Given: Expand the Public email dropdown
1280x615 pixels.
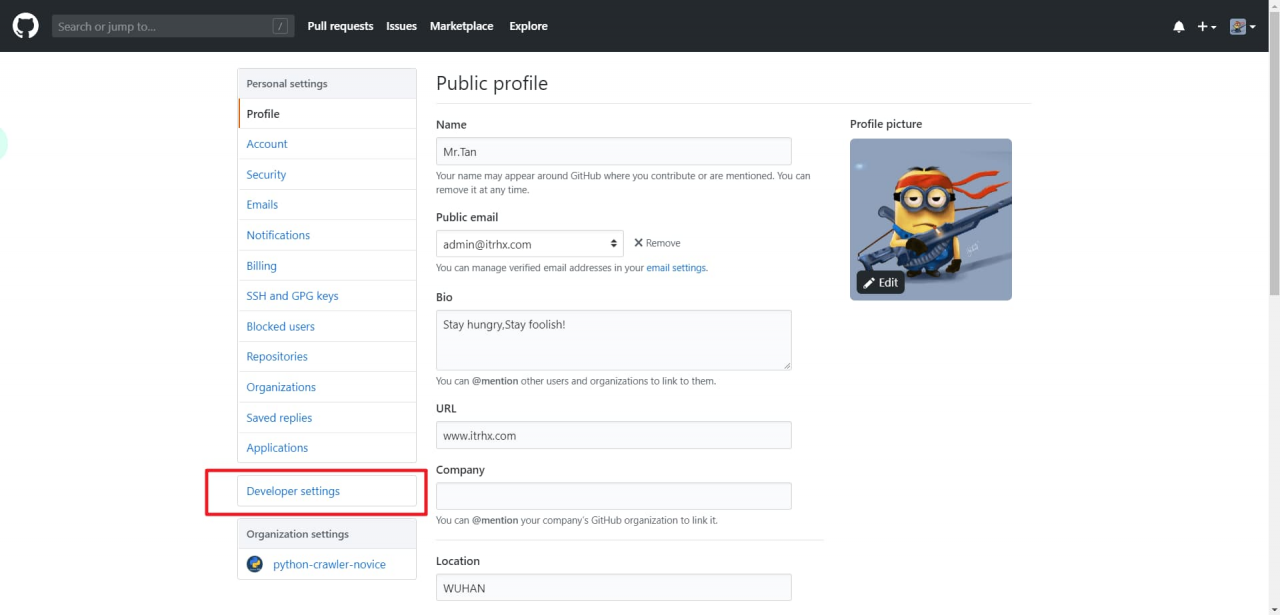Looking at the screenshot, I should [529, 244].
